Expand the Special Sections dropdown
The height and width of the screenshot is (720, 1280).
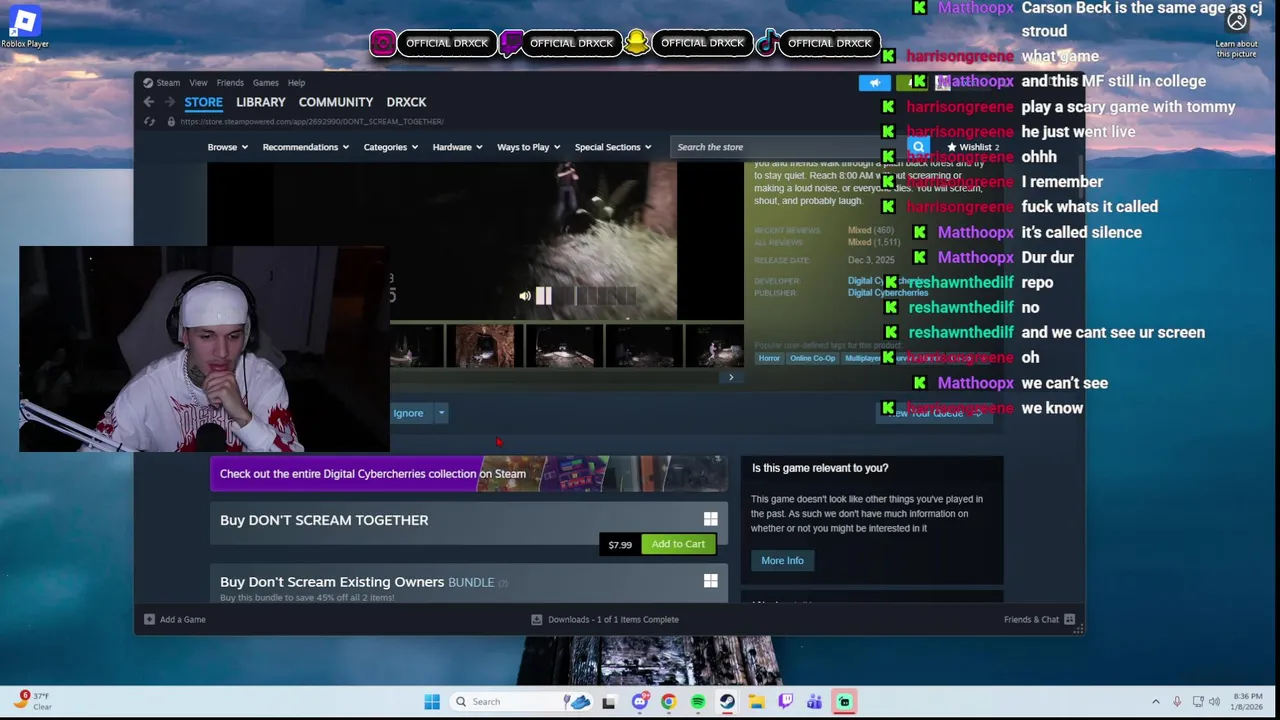612,147
